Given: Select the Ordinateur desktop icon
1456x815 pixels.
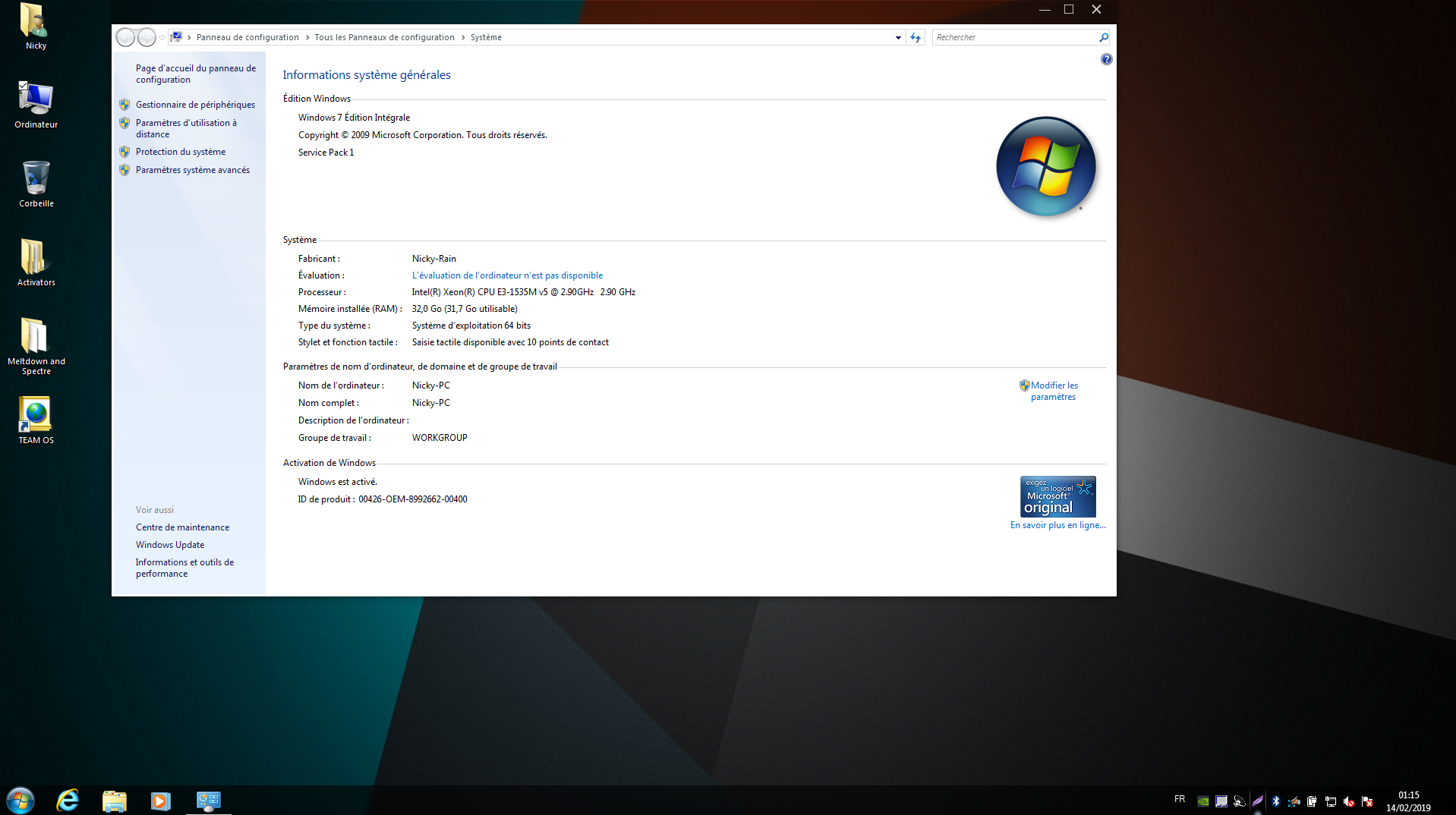Looking at the screenshot, I should coord(36,105).
